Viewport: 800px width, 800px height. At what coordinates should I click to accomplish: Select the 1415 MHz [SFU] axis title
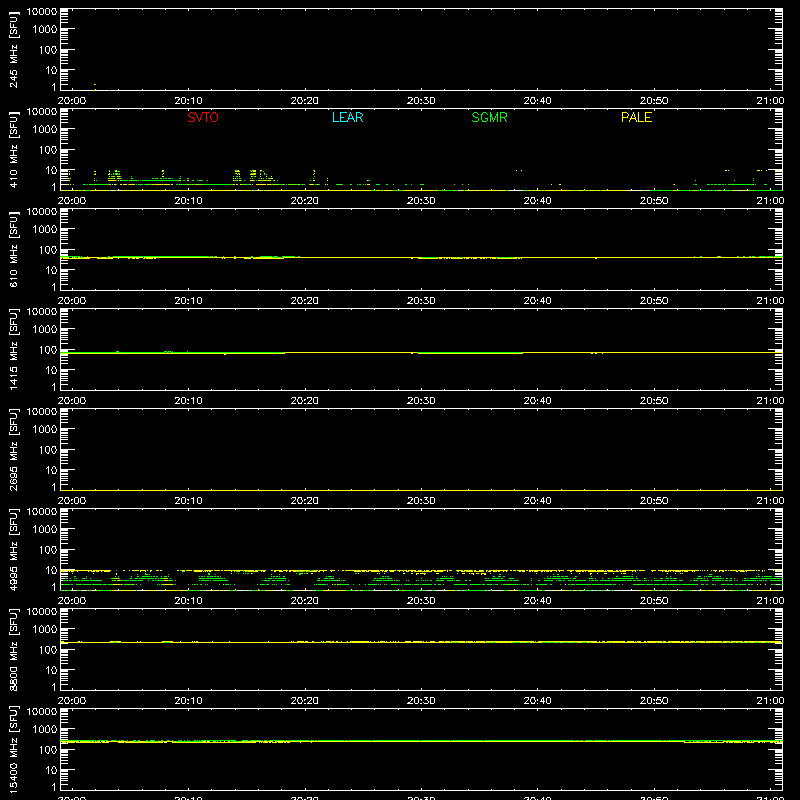pyautogui.click(x=13, y=349)
